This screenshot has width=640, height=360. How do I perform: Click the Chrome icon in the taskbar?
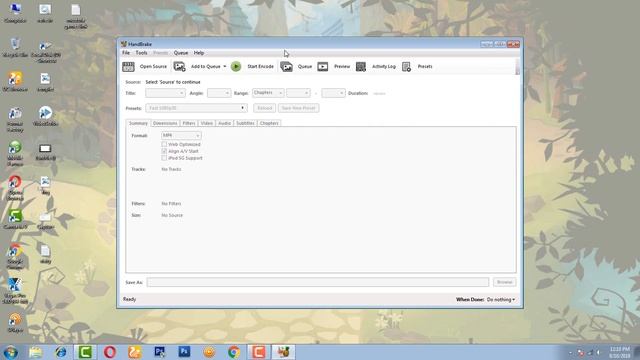(234, 352)
